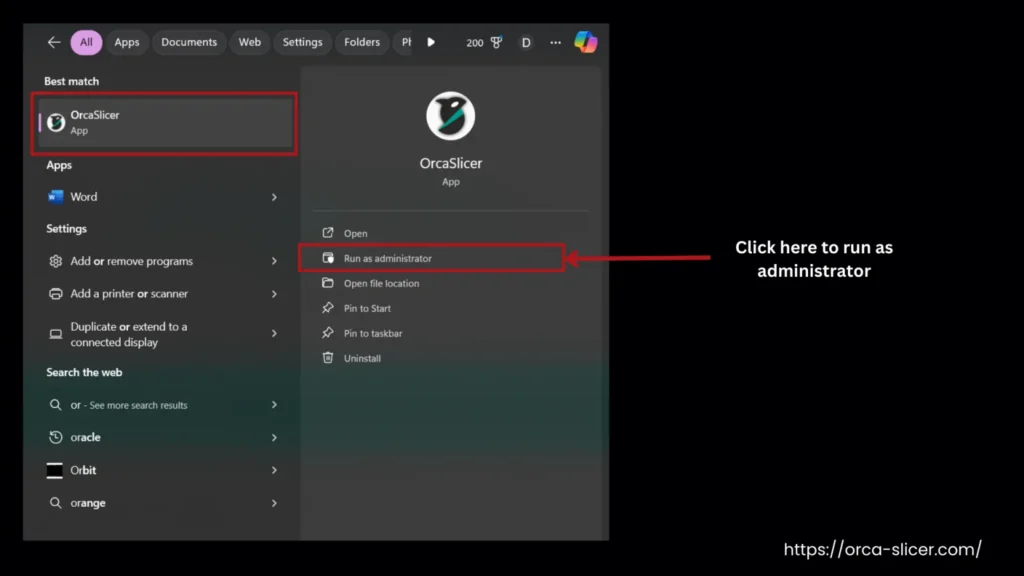
Task: Click the Orbit thumbnail icon
Action: pos(55,470)
